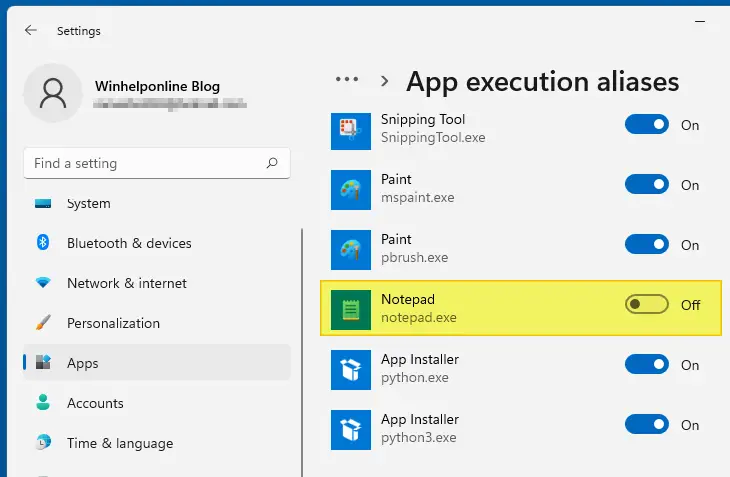This screenshot has width=730, height=477.
Task: Select the Apps category
Action: click(157, 363)
